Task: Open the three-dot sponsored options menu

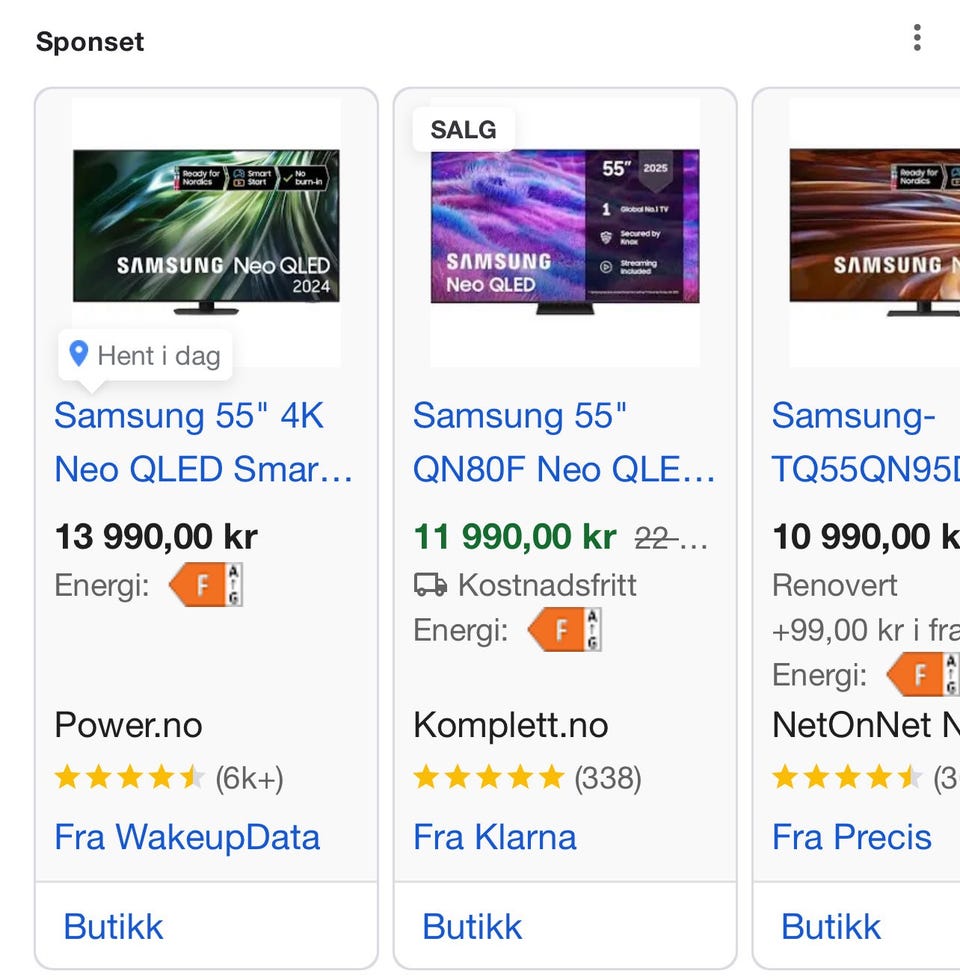Action: tap(916, 39)
